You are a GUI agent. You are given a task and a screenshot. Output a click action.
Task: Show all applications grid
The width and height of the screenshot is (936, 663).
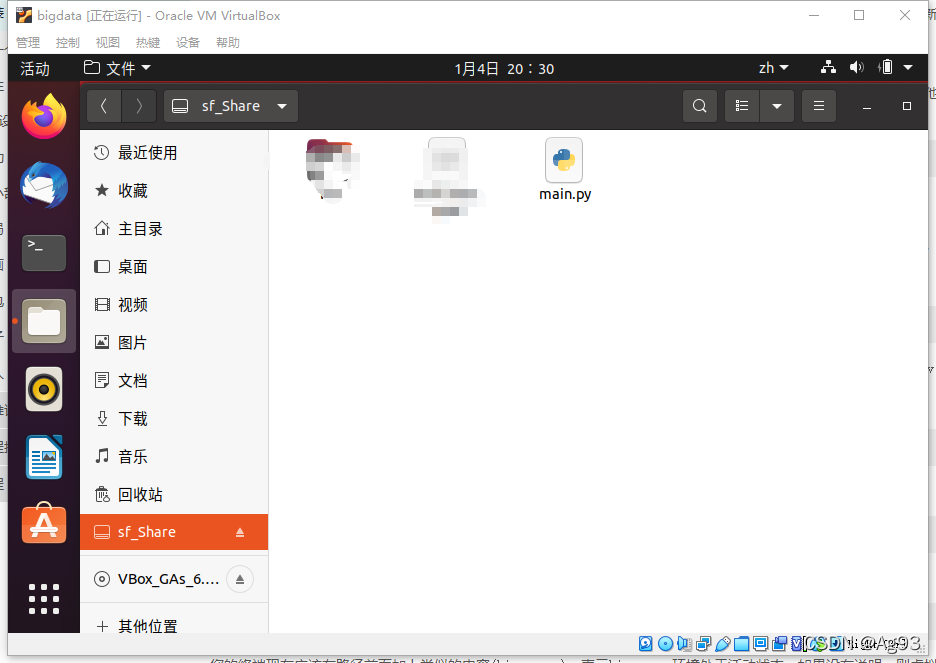tap(44, 599)
